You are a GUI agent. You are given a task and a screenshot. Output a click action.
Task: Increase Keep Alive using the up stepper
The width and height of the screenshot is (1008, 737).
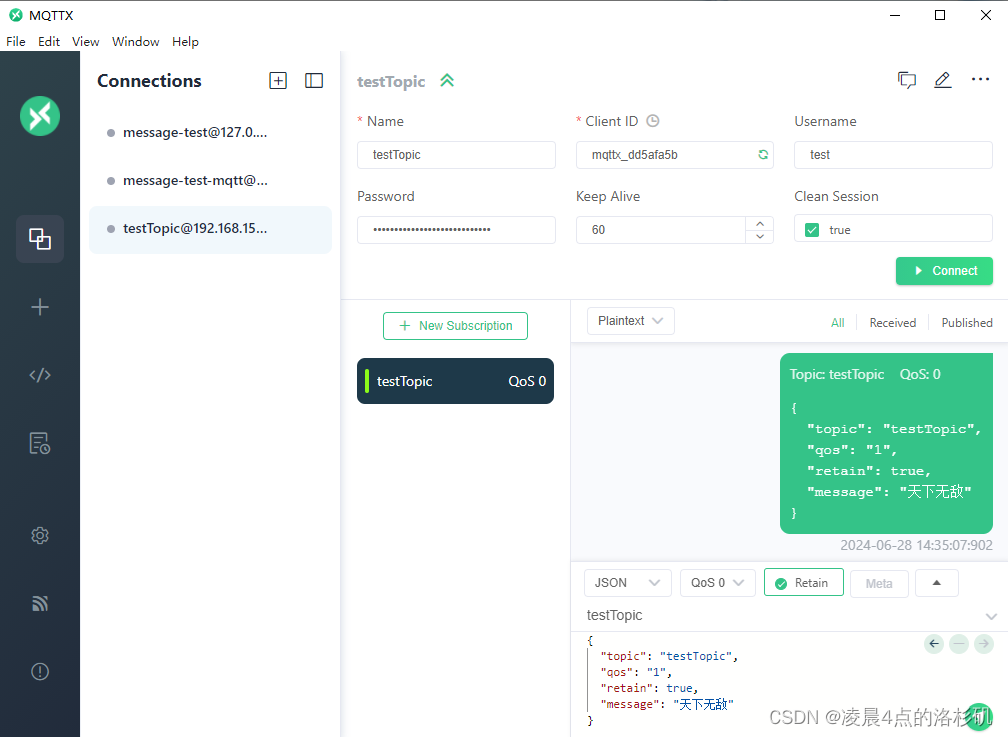[x=760, y=222]
